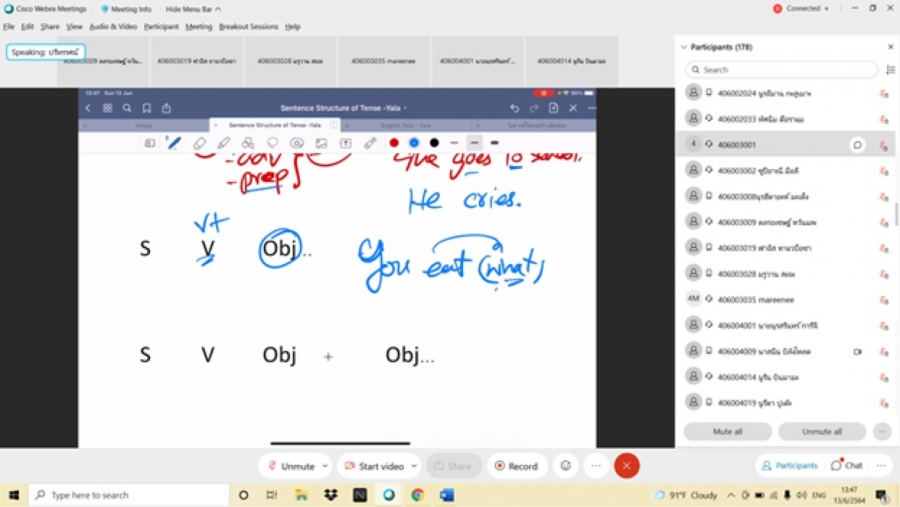Open the Audio & Video menu
Screen dimensions: 900x507
point(113,27)
